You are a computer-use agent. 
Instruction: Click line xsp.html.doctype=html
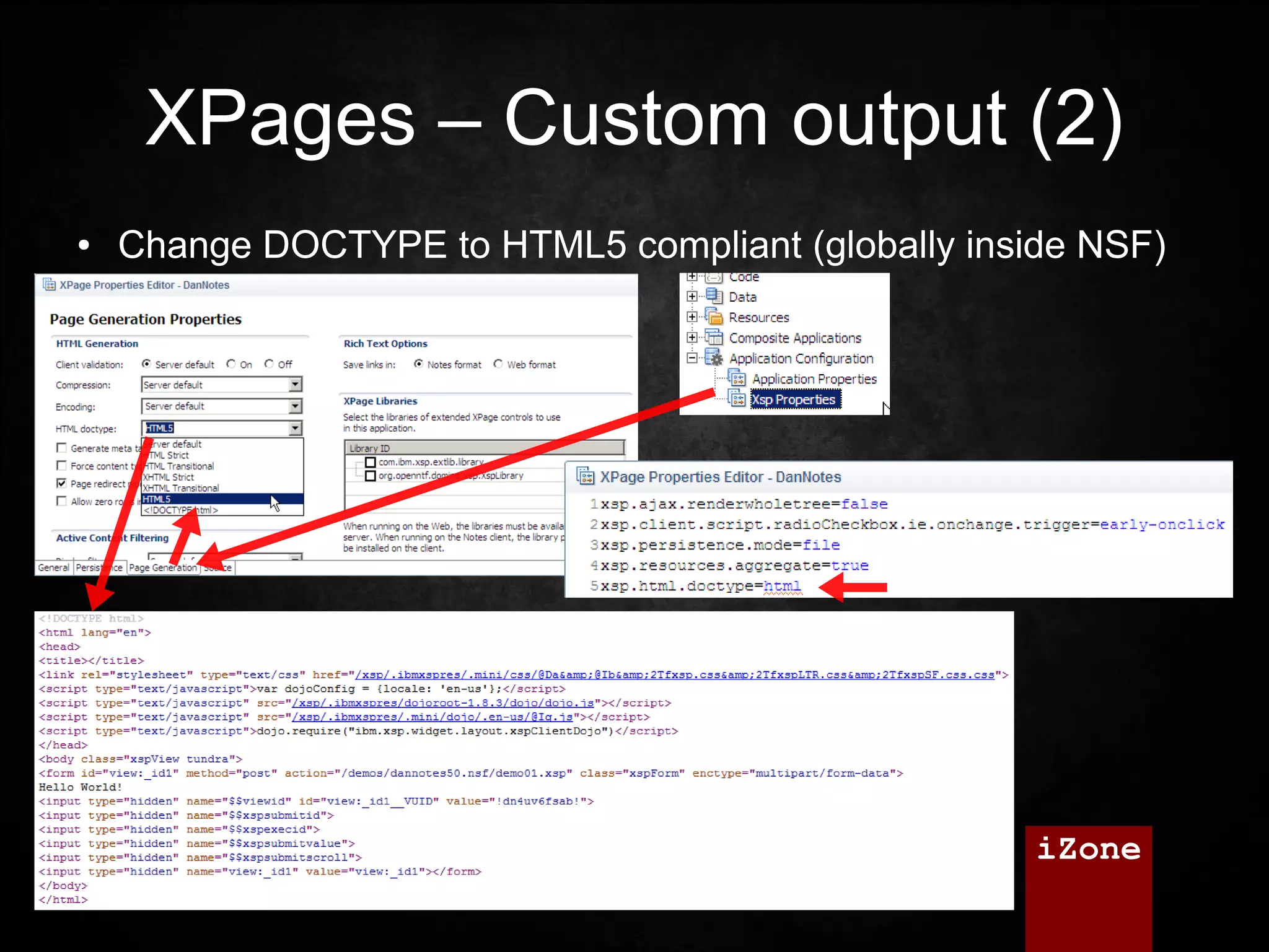point(700,586)
